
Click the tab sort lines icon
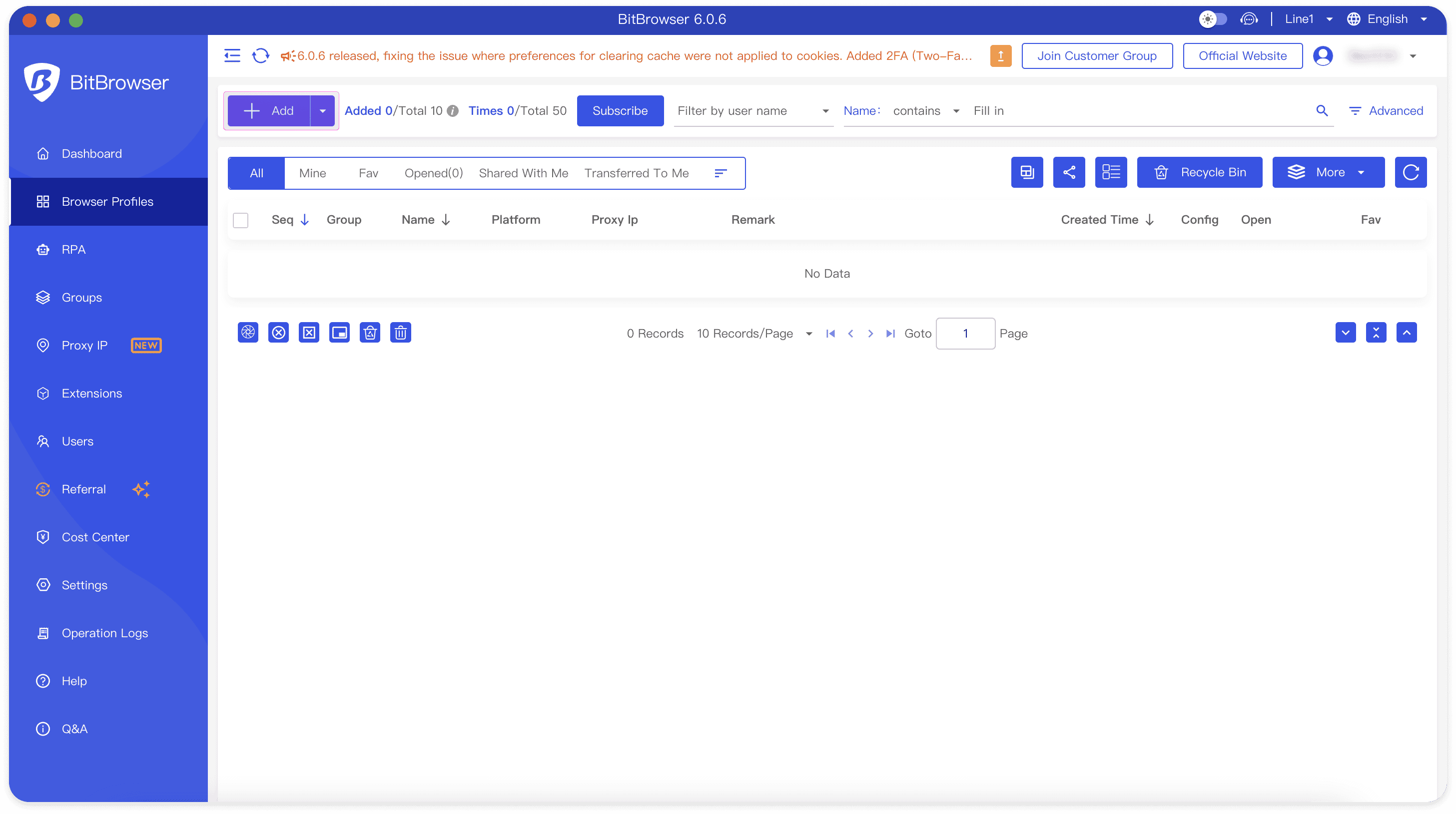[x=720, y=173]
